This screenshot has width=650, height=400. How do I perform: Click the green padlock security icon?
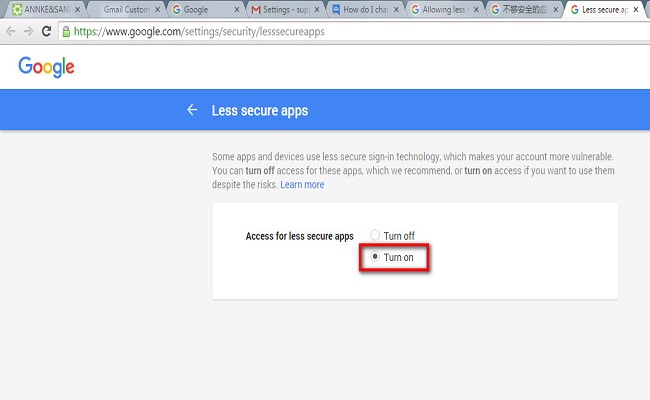click(x=66, y=31)
